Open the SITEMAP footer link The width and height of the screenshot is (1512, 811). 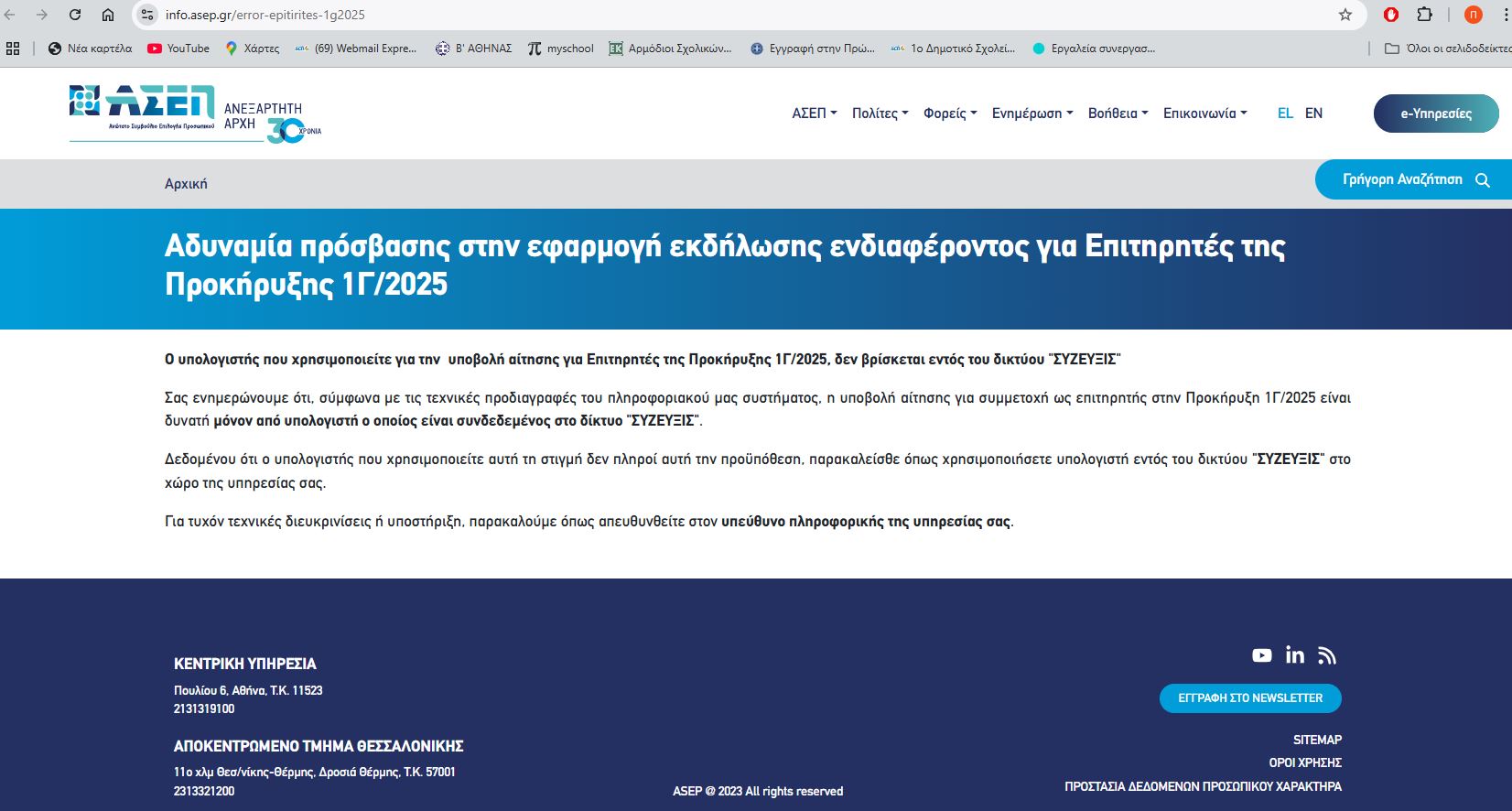pos(1317,740)
